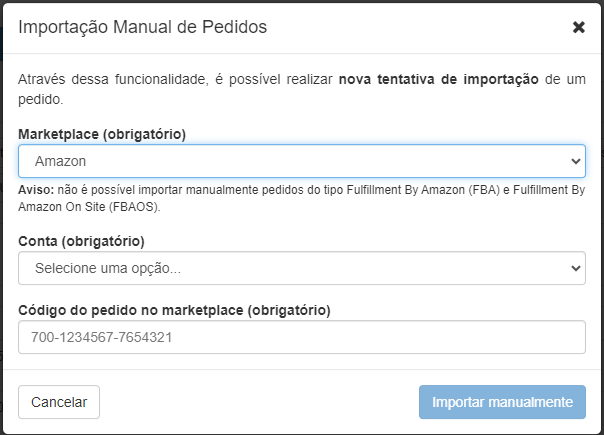This screenshot has width=604, height=435.
Task: Click the Importar manualmente button
Action: (502, 402)
